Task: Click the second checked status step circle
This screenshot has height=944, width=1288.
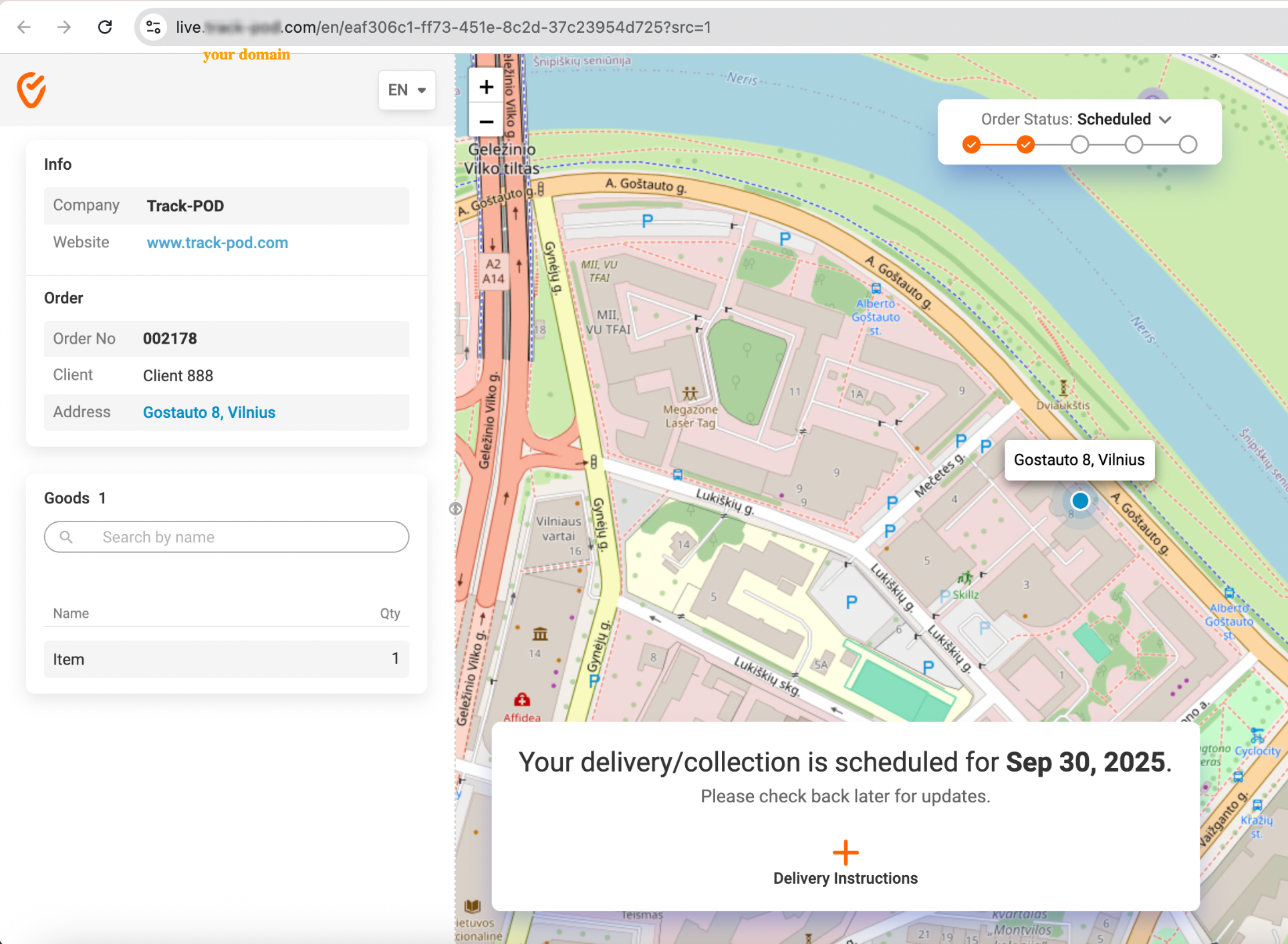Action: 1025,144
